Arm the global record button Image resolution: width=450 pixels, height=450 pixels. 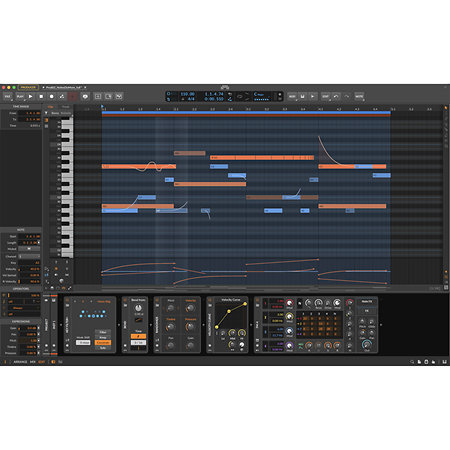click(52, 96)
